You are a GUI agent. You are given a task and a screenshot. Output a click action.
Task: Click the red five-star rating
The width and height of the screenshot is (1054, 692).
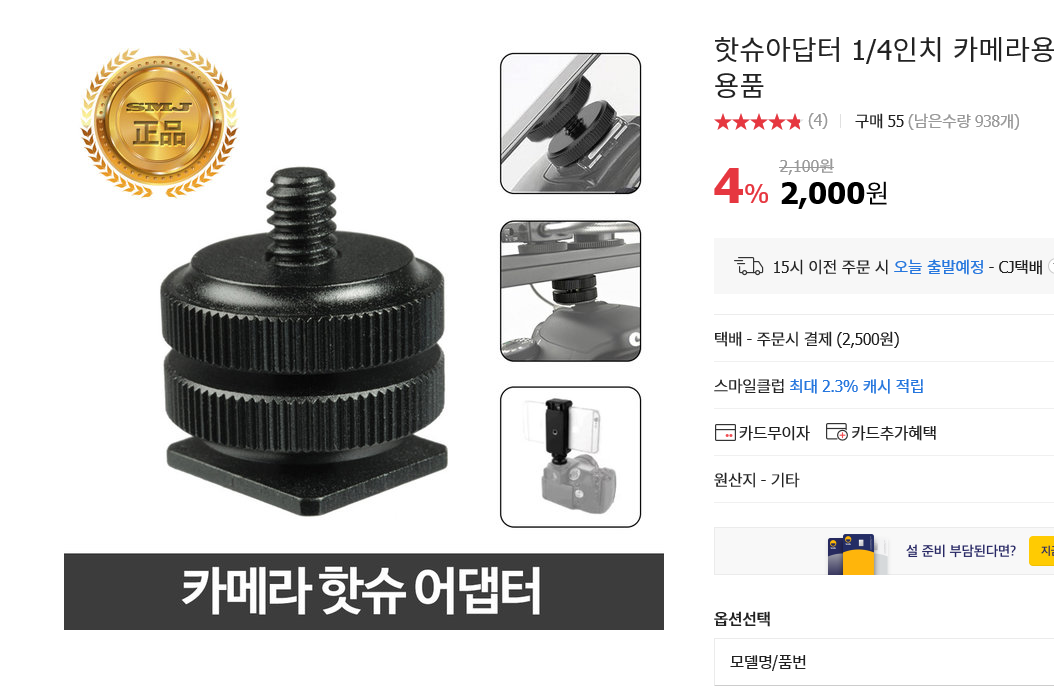(758, 122)
